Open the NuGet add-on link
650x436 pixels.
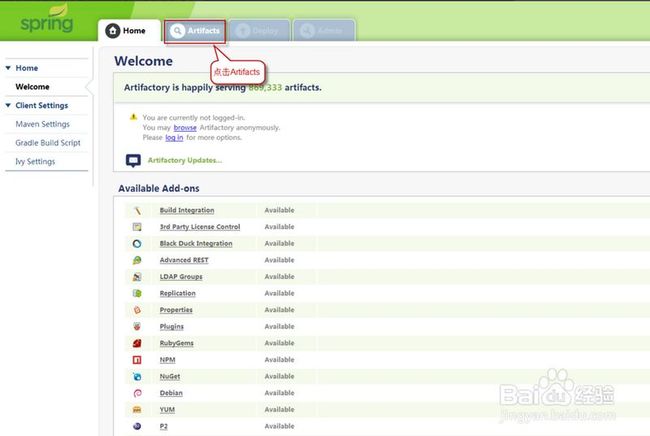[170, 376]
